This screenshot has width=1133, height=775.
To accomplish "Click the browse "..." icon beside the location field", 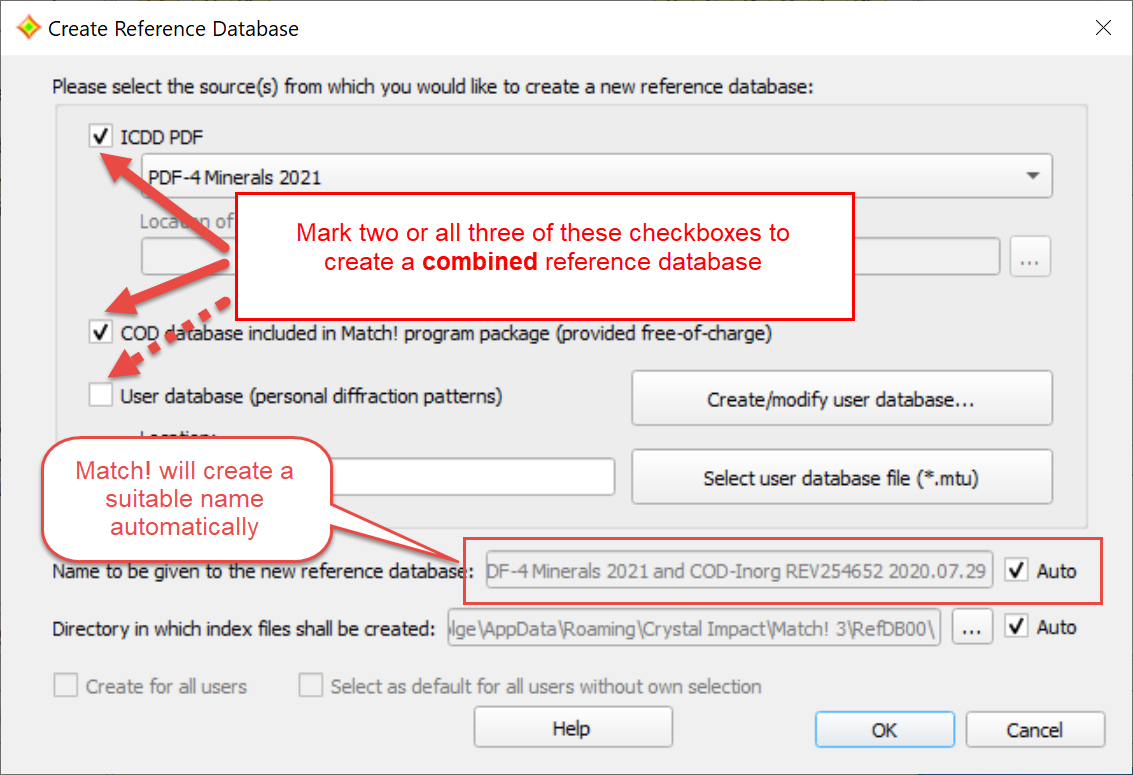I will [1030, 256].
